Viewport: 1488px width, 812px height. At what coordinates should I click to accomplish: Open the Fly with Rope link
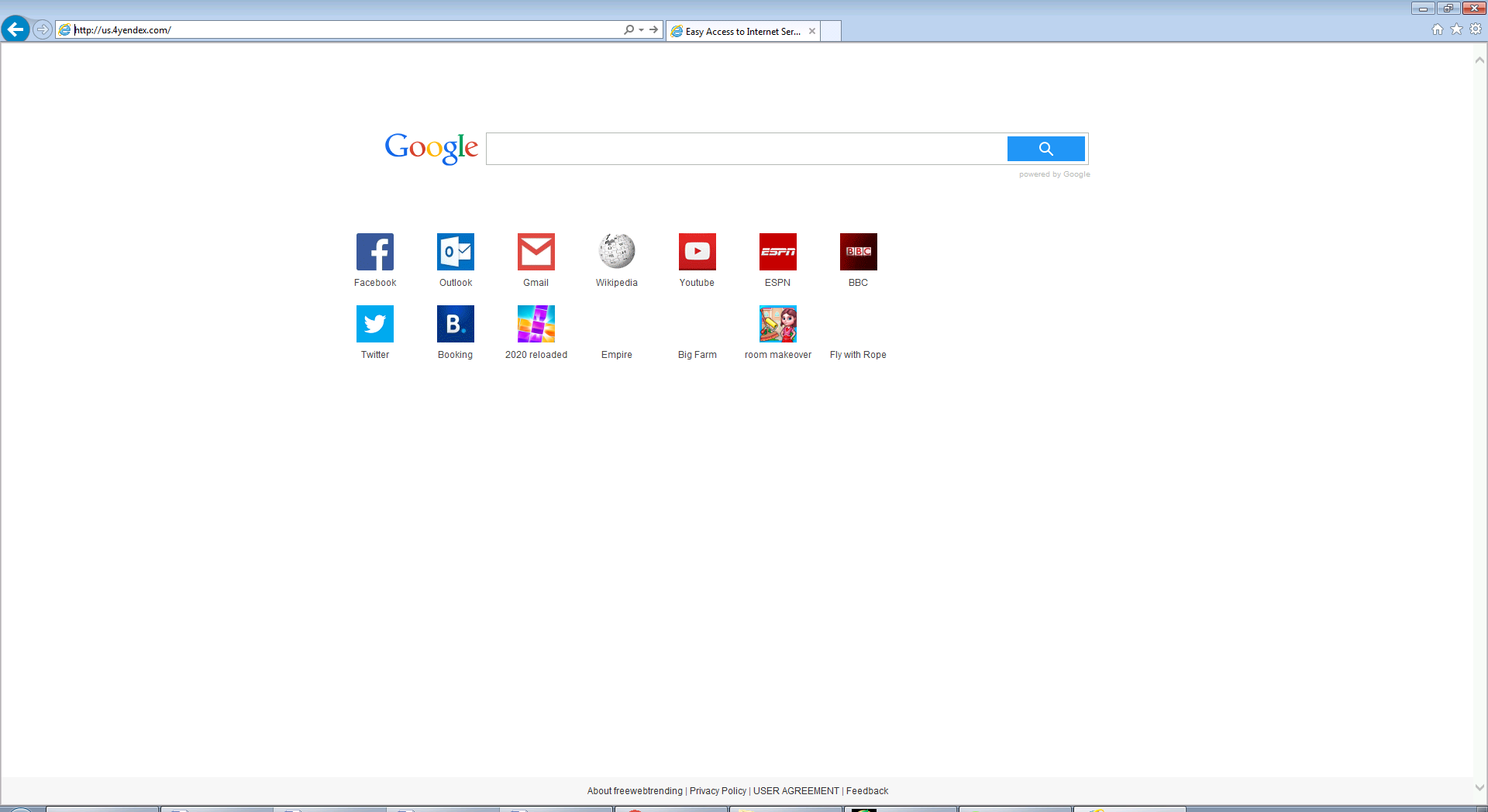click(x=858, y=355)
